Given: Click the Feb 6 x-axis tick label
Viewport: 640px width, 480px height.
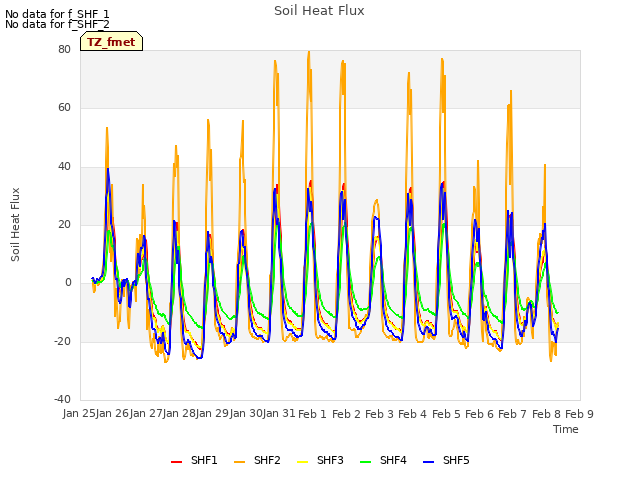Looking at the screenshot, I should (x=480, y=414).
